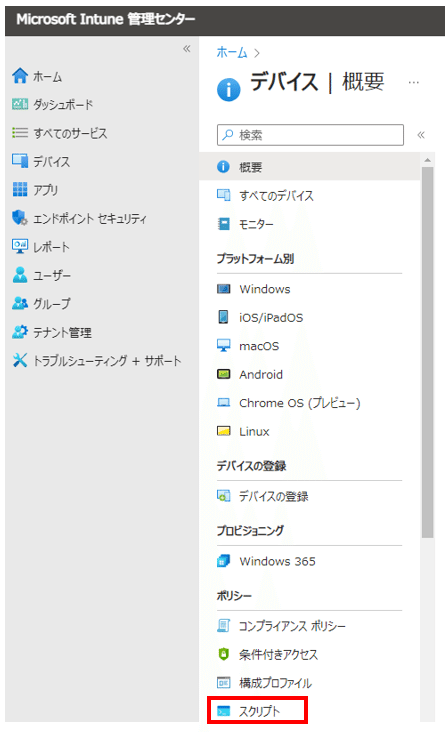Click the すべてのデバイス icon
447x732 pixels.
[224, 195]
